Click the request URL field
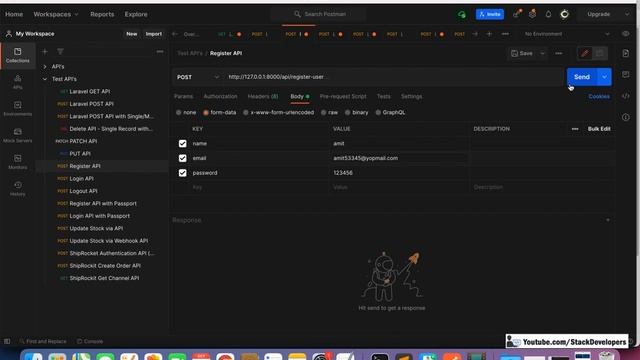The height and width of the screenshot is (360, 640). pyautogui.click(x=393, y=77)
